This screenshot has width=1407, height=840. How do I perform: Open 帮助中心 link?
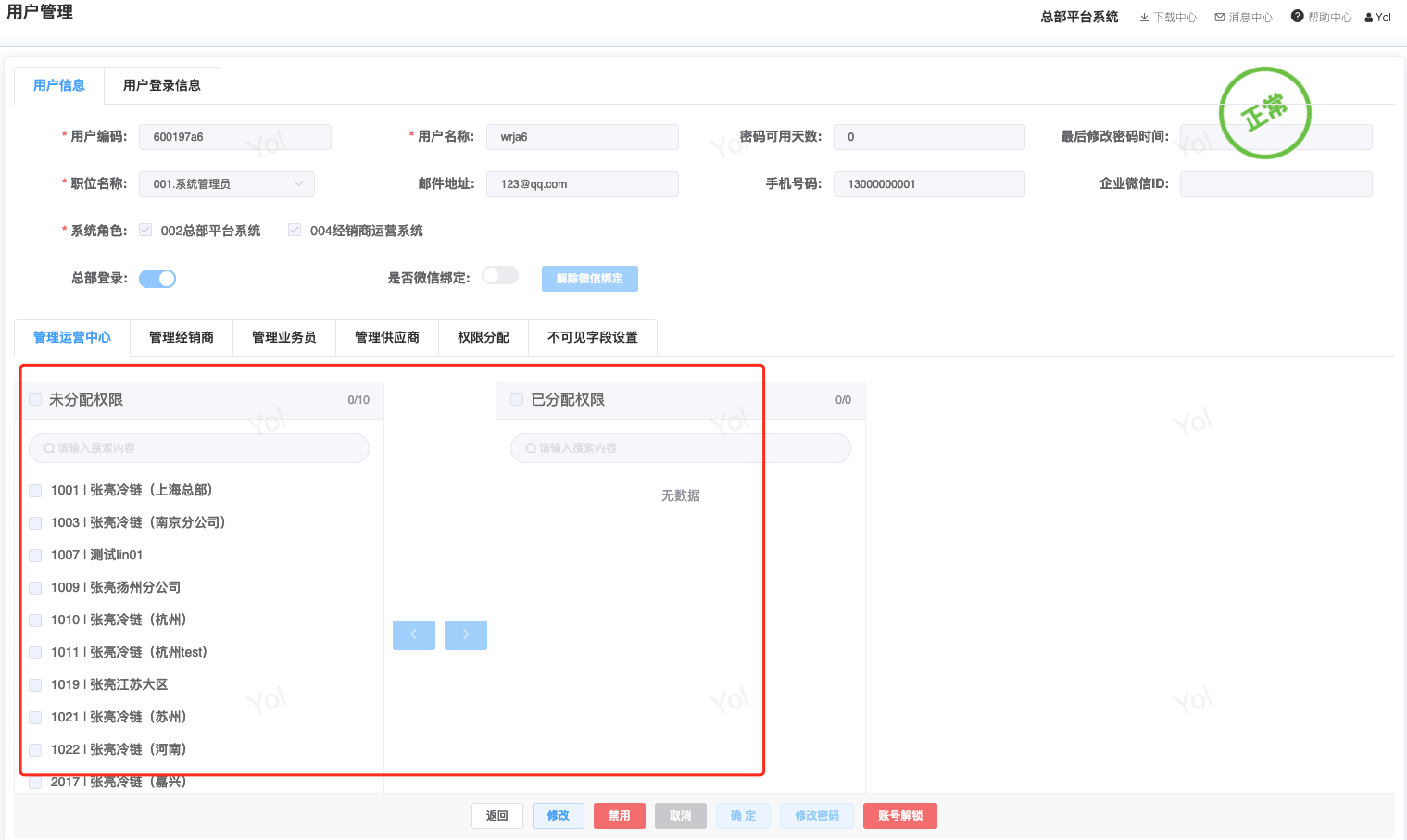[1330, 18]
